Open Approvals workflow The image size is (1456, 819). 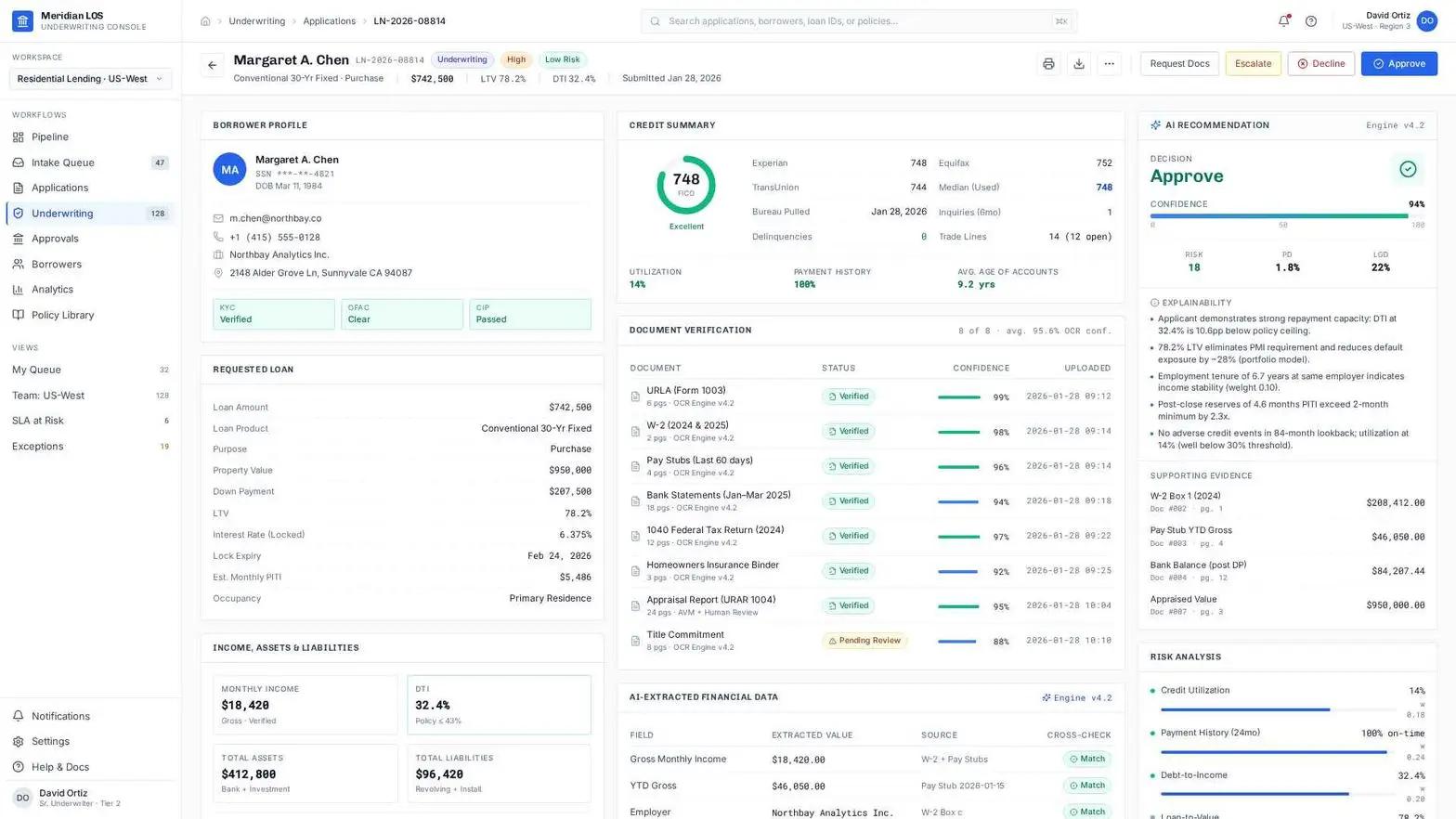[90, 239]
